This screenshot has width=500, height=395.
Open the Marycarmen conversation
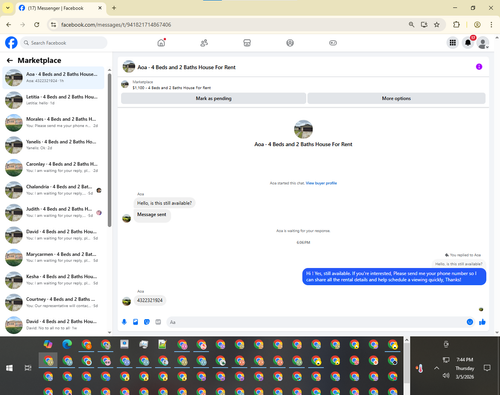53,257
